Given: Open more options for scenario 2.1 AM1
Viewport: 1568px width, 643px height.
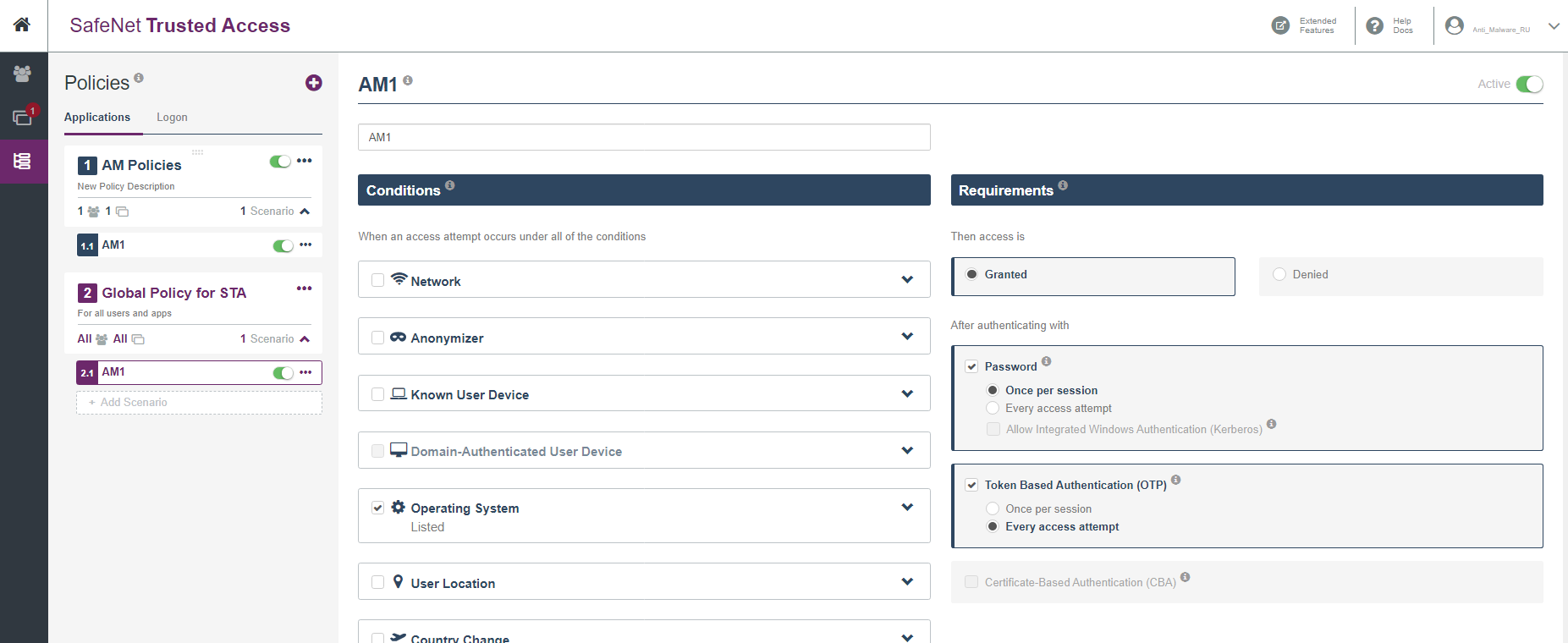Looking at the screenshot, I should pos(305,372).
